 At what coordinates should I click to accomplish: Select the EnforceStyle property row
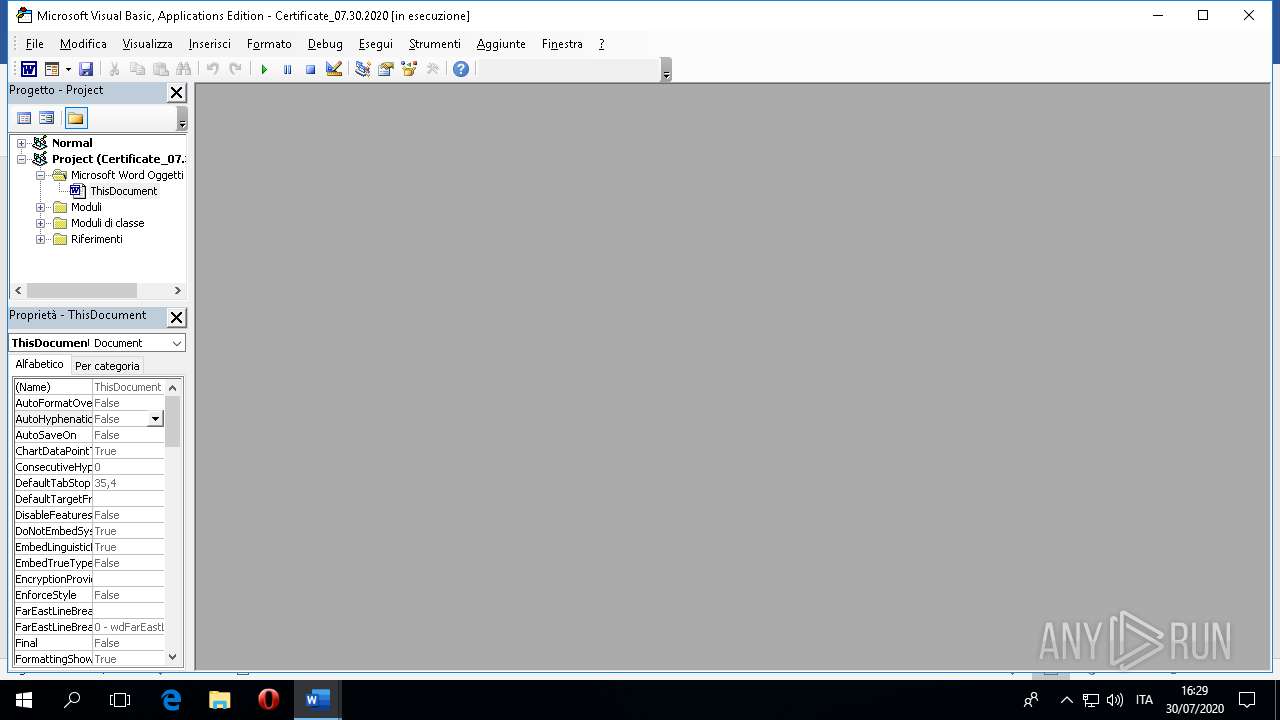(89, 595)
